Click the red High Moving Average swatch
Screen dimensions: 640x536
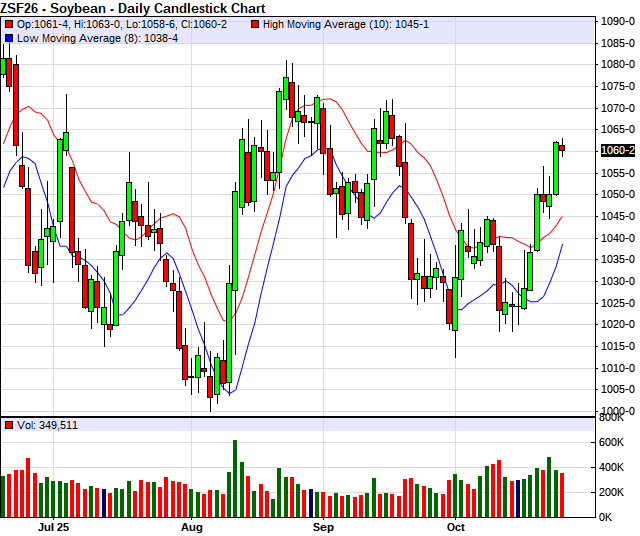(x=255, y=23)
